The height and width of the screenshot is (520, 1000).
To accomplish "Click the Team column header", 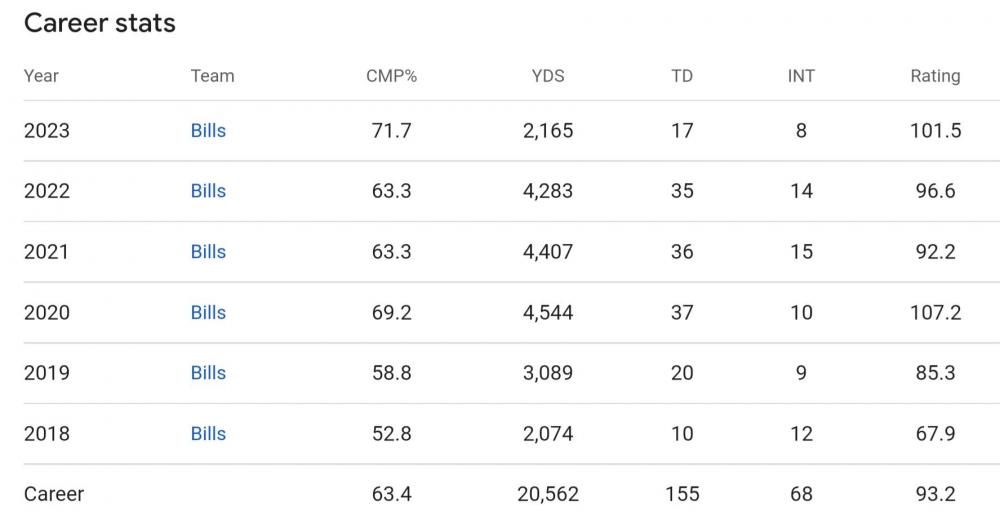I will 212,76.
